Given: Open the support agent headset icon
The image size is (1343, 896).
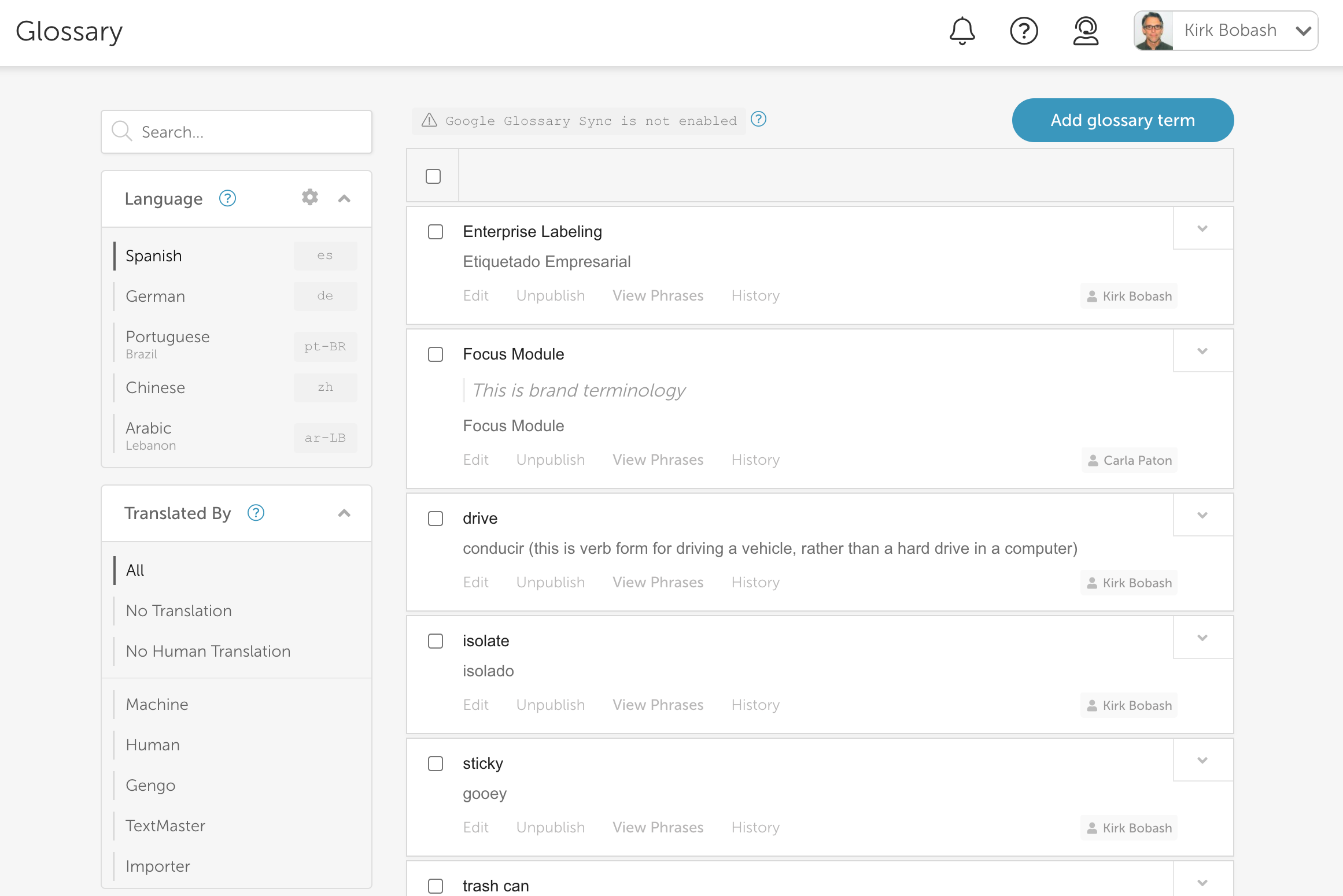Looking at the screenshot, I should tap(1086, 31).
